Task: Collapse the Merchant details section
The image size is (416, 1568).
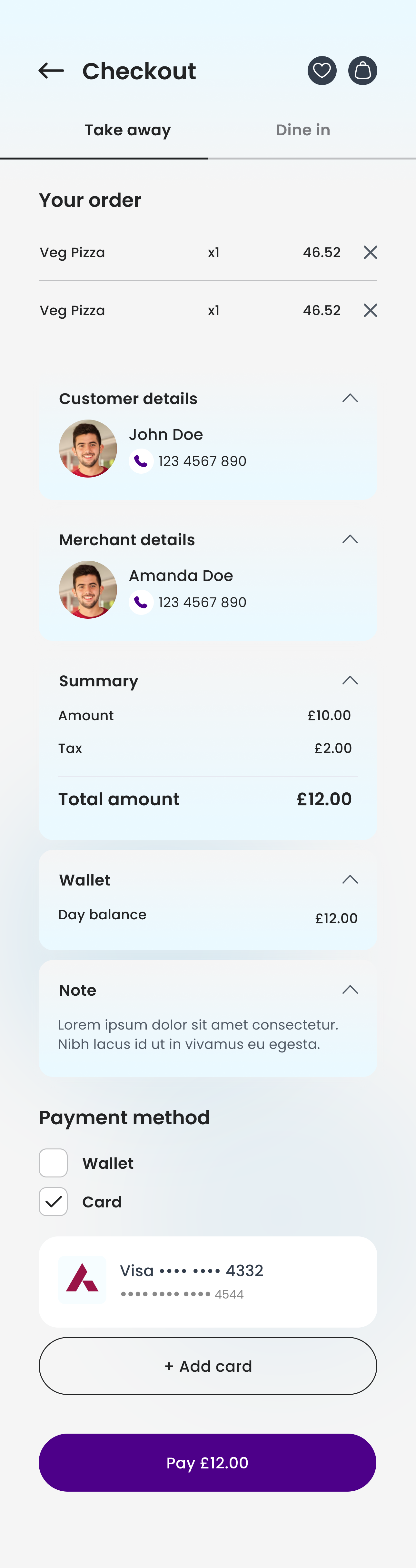Action: 350,539
